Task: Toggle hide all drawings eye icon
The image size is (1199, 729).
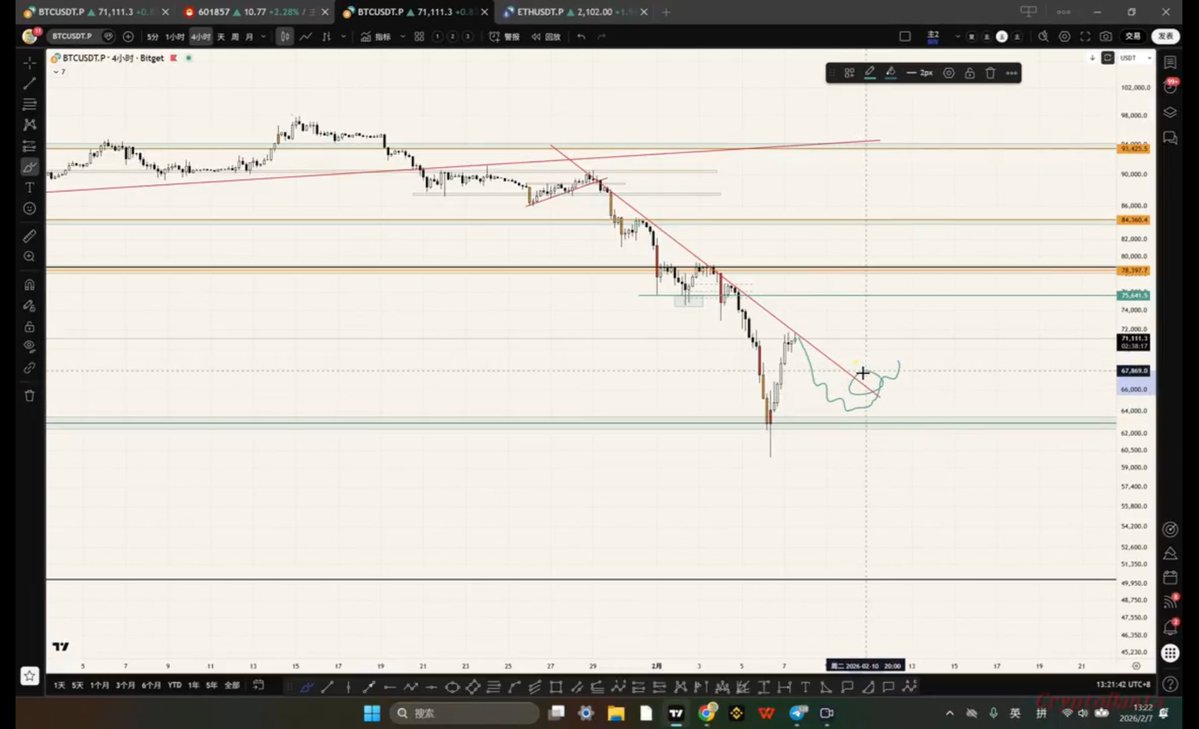Action: tap(30, 347)
